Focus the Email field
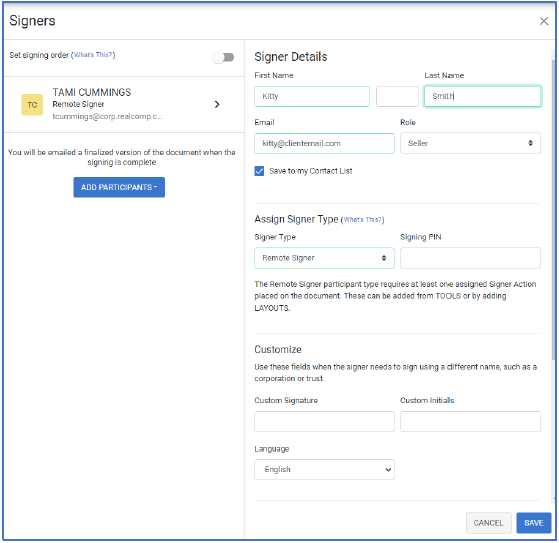 [x=324, y=144]
